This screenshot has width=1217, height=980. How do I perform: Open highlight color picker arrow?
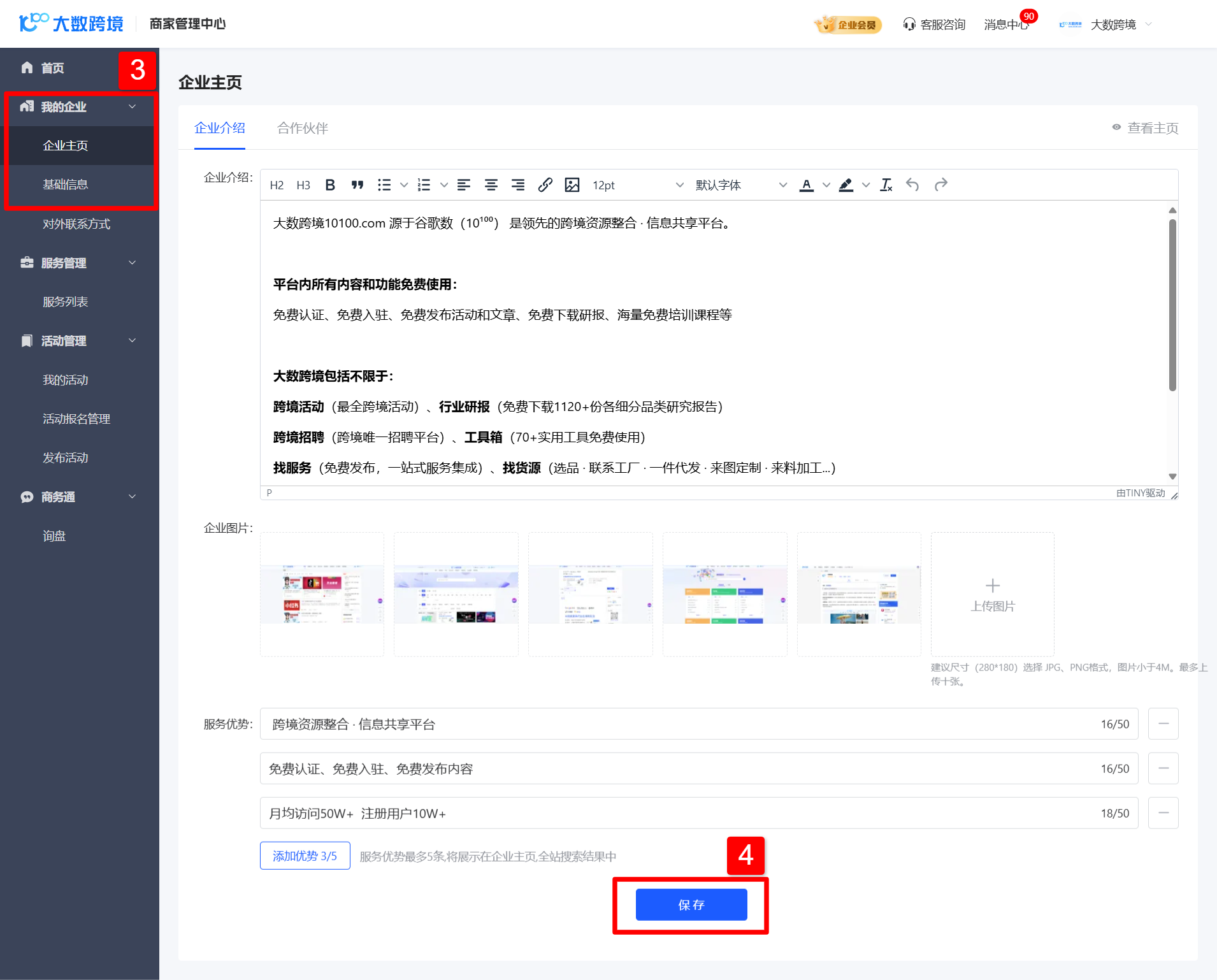pyautogui.click(x=866, y=185)
